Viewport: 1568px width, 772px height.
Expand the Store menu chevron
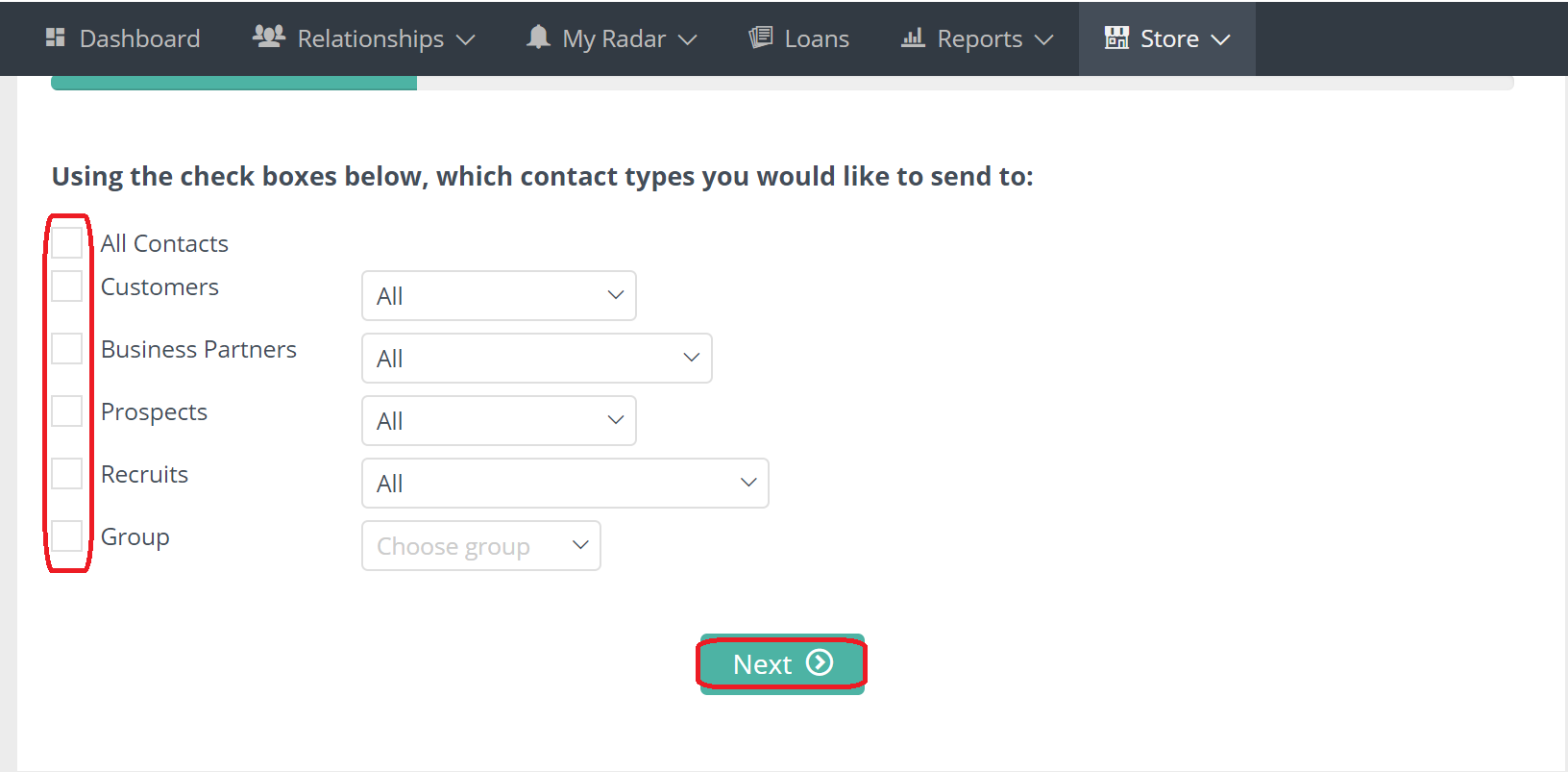(1221, 39)
